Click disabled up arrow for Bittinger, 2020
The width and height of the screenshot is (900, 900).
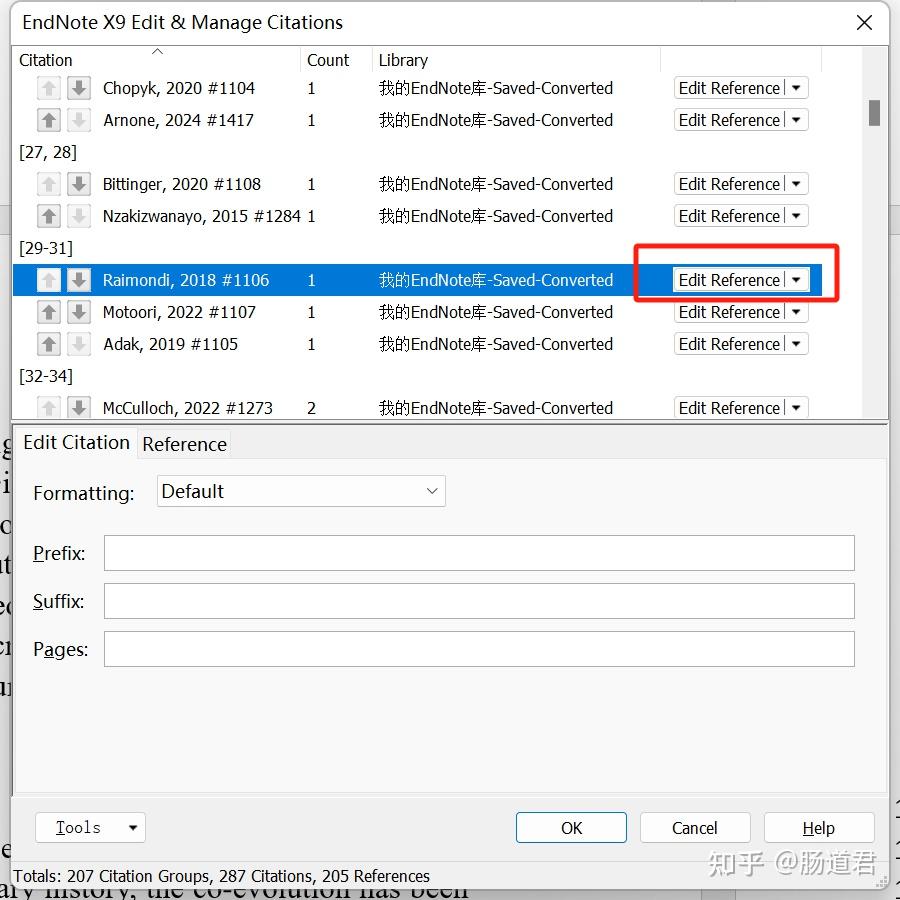(49, 184)
